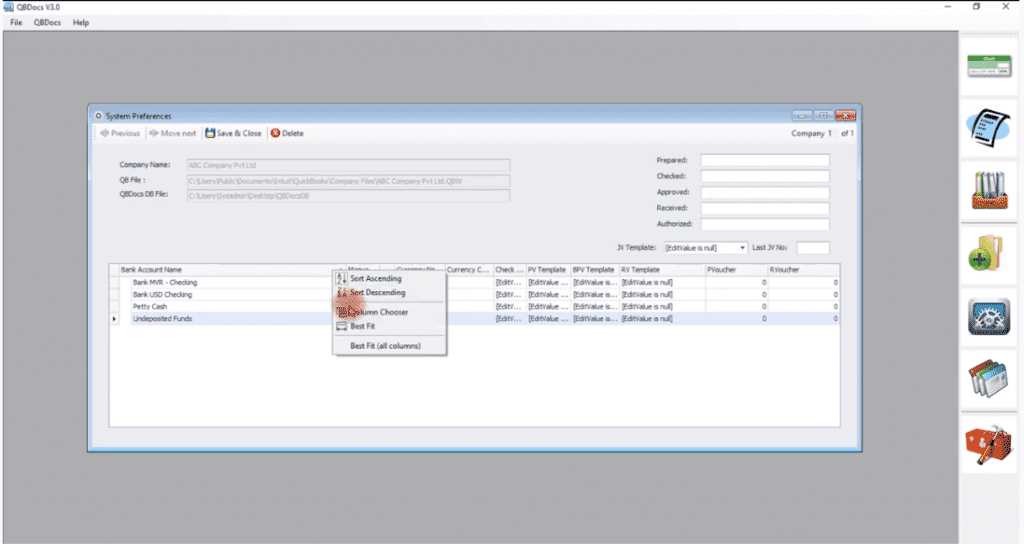Select Best Fit in context menu
Screen dimensions: 1024x544
(389, 326)
